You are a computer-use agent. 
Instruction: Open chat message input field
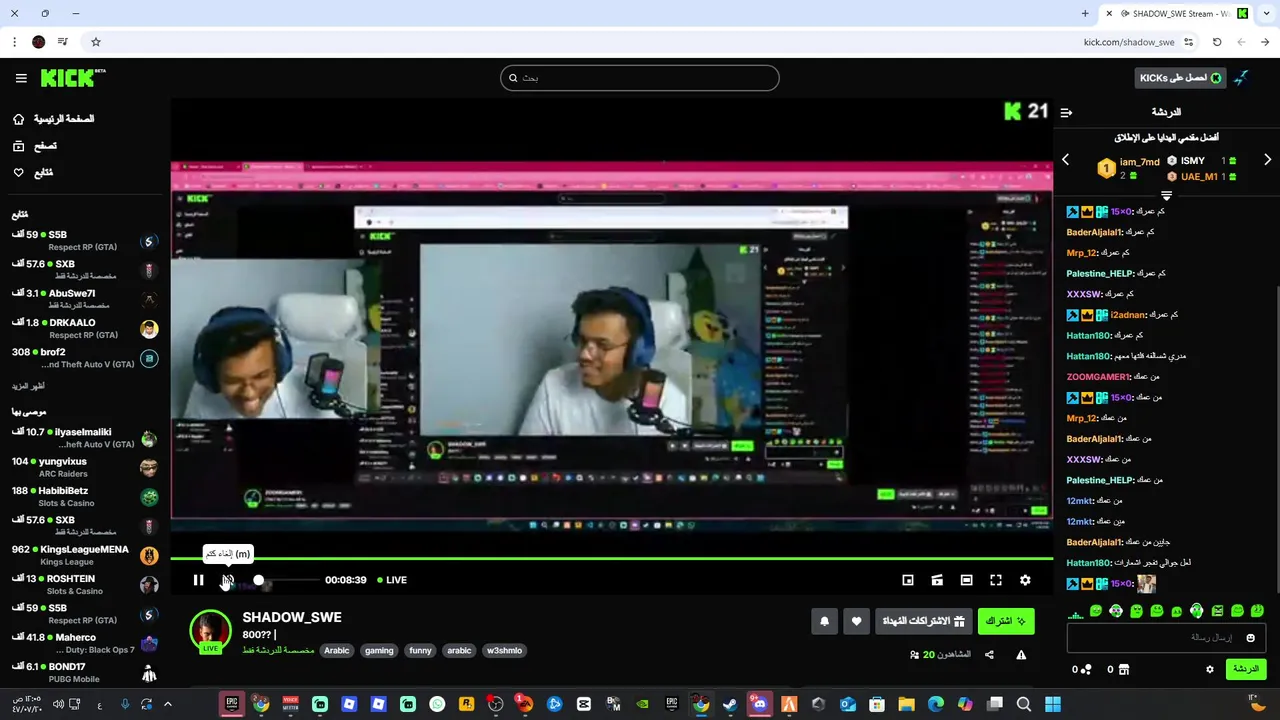(1166, 637)
